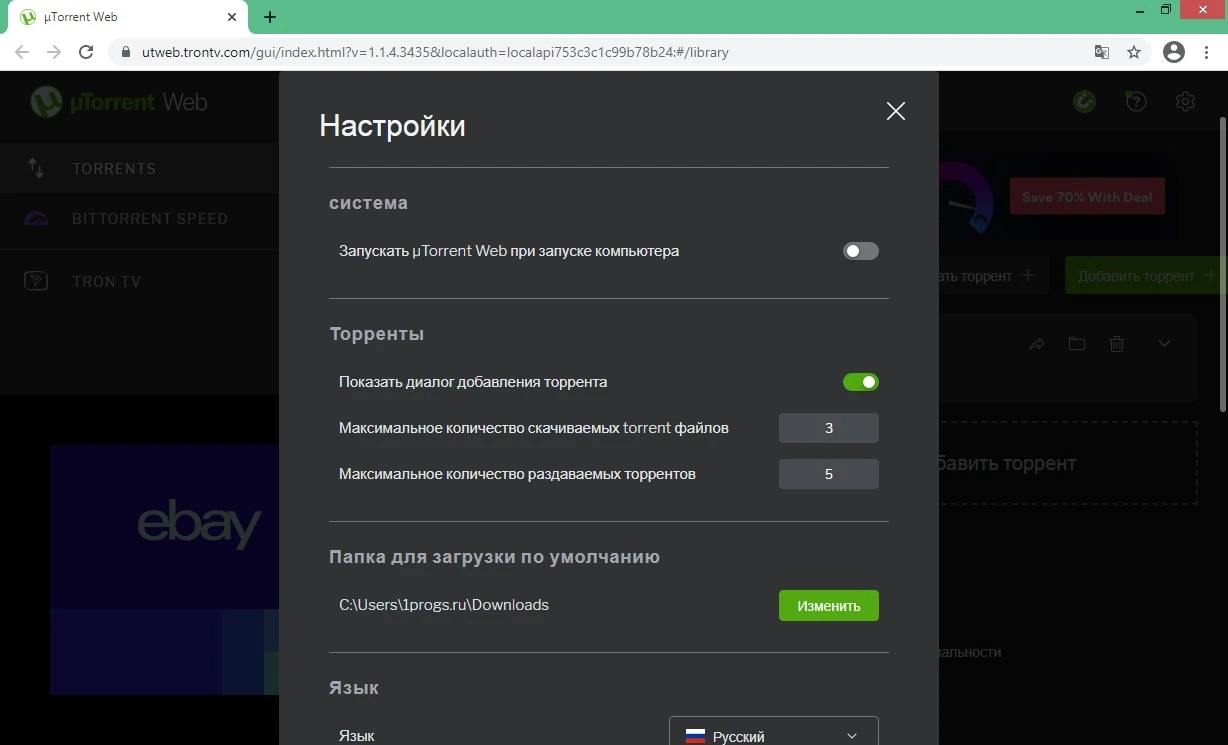Click the translate page icon in address bar
This screenshot has height=745, width=1228.
[x=1102, y=52]
